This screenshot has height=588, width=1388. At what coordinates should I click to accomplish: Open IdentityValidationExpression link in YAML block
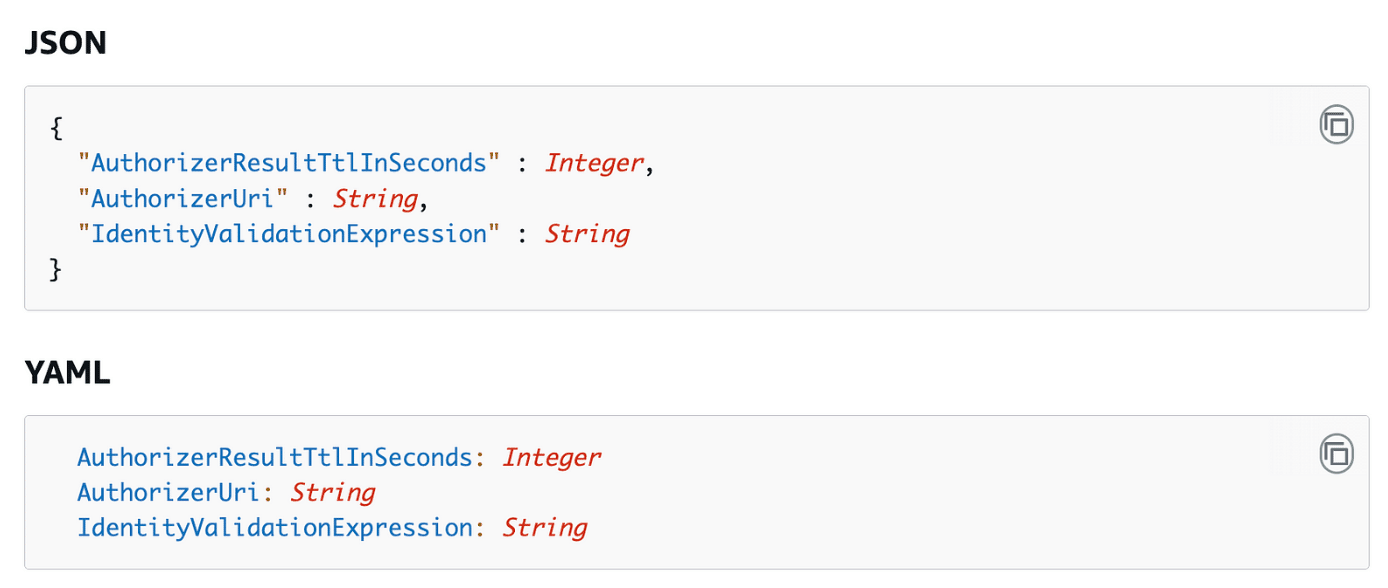tap(274, 527)
